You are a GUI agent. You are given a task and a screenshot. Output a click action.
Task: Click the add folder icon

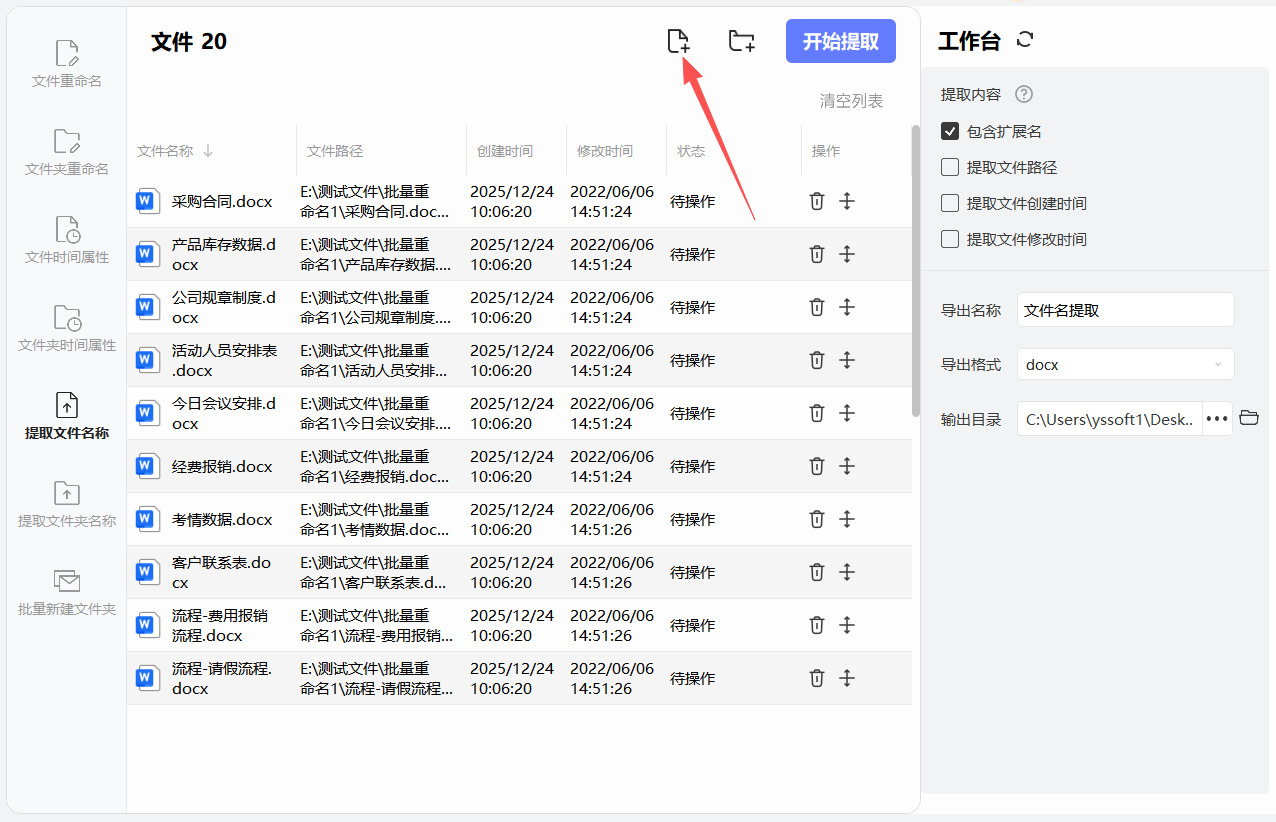pyautogui.click(x=741, y=41)
